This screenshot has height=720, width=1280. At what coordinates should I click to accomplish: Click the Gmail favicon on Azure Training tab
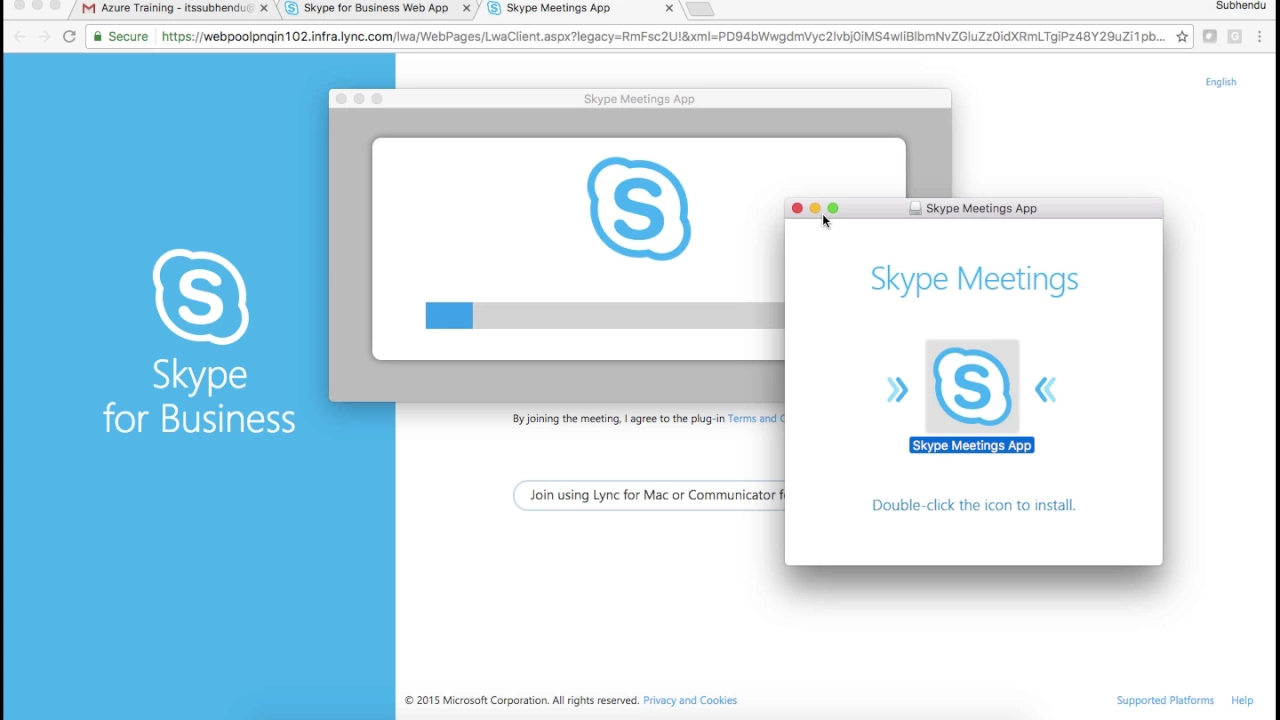(89, 8)
